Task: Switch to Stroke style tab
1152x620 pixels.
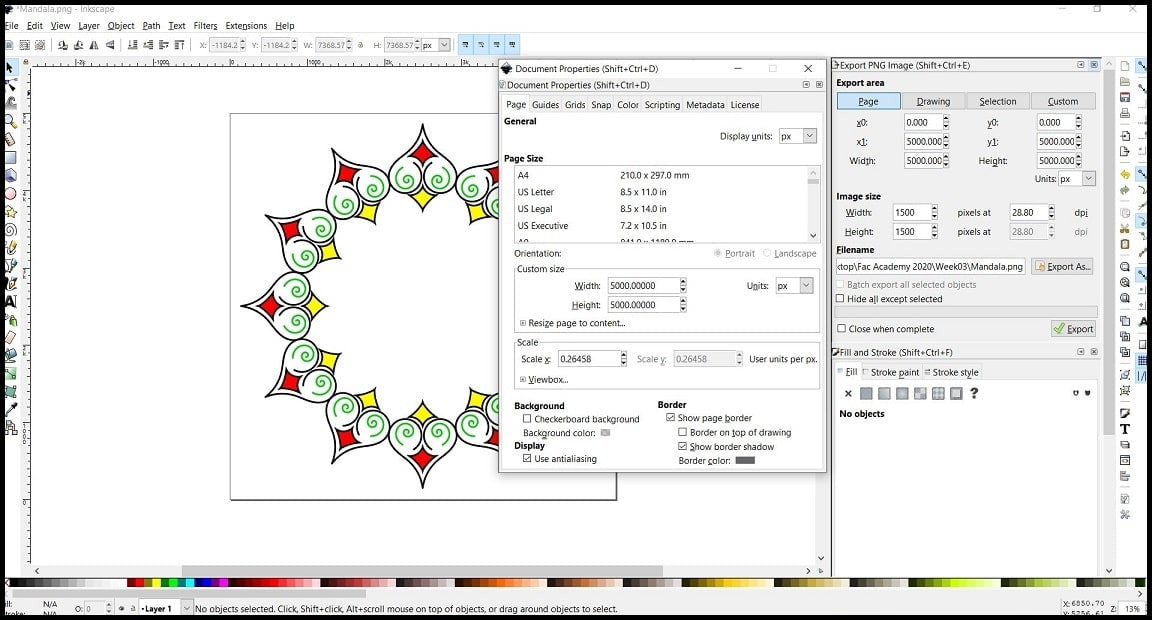Action: coord(951,372)
